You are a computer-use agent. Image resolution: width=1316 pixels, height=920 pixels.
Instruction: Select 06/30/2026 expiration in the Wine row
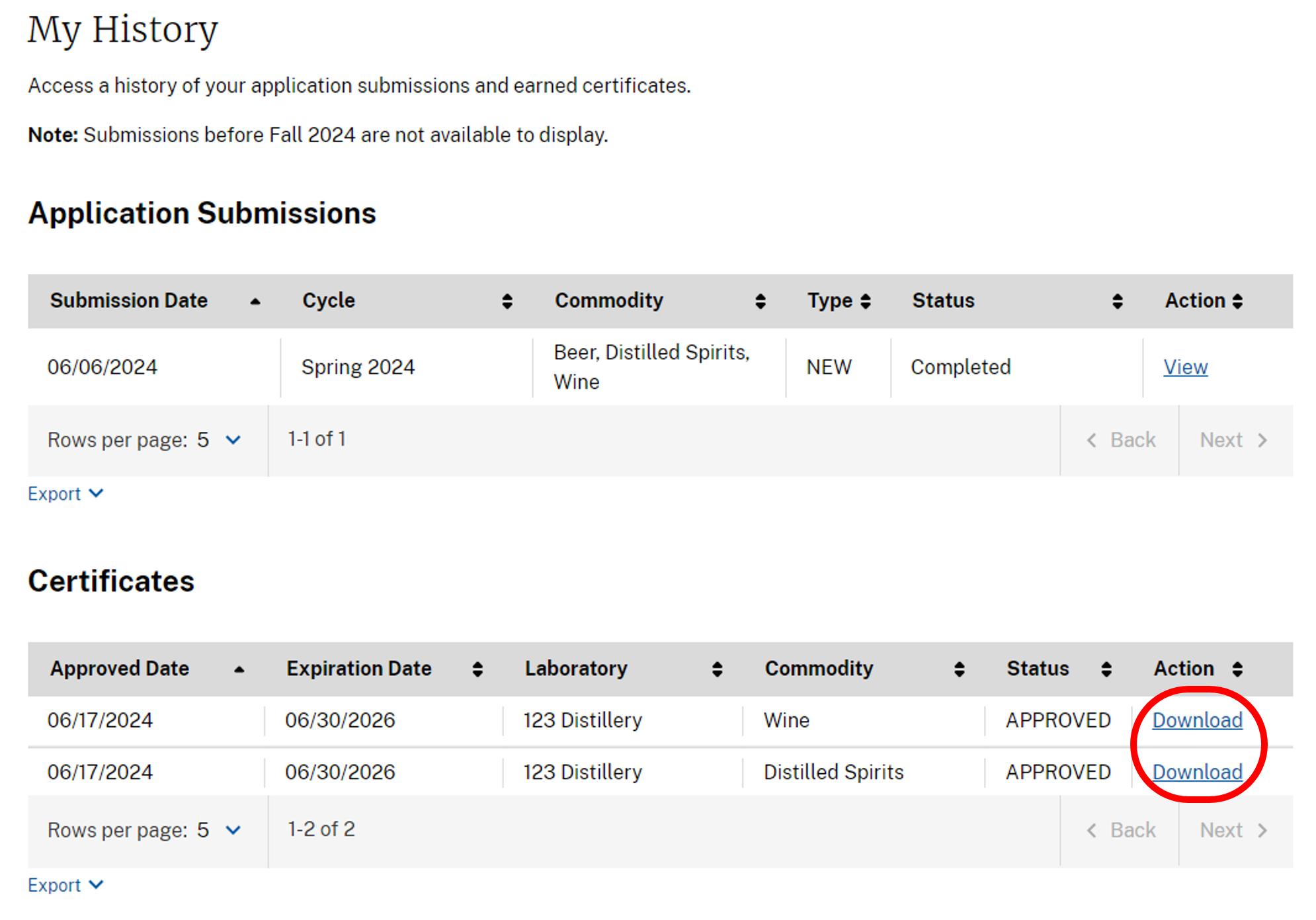click(x=340, y=720)
